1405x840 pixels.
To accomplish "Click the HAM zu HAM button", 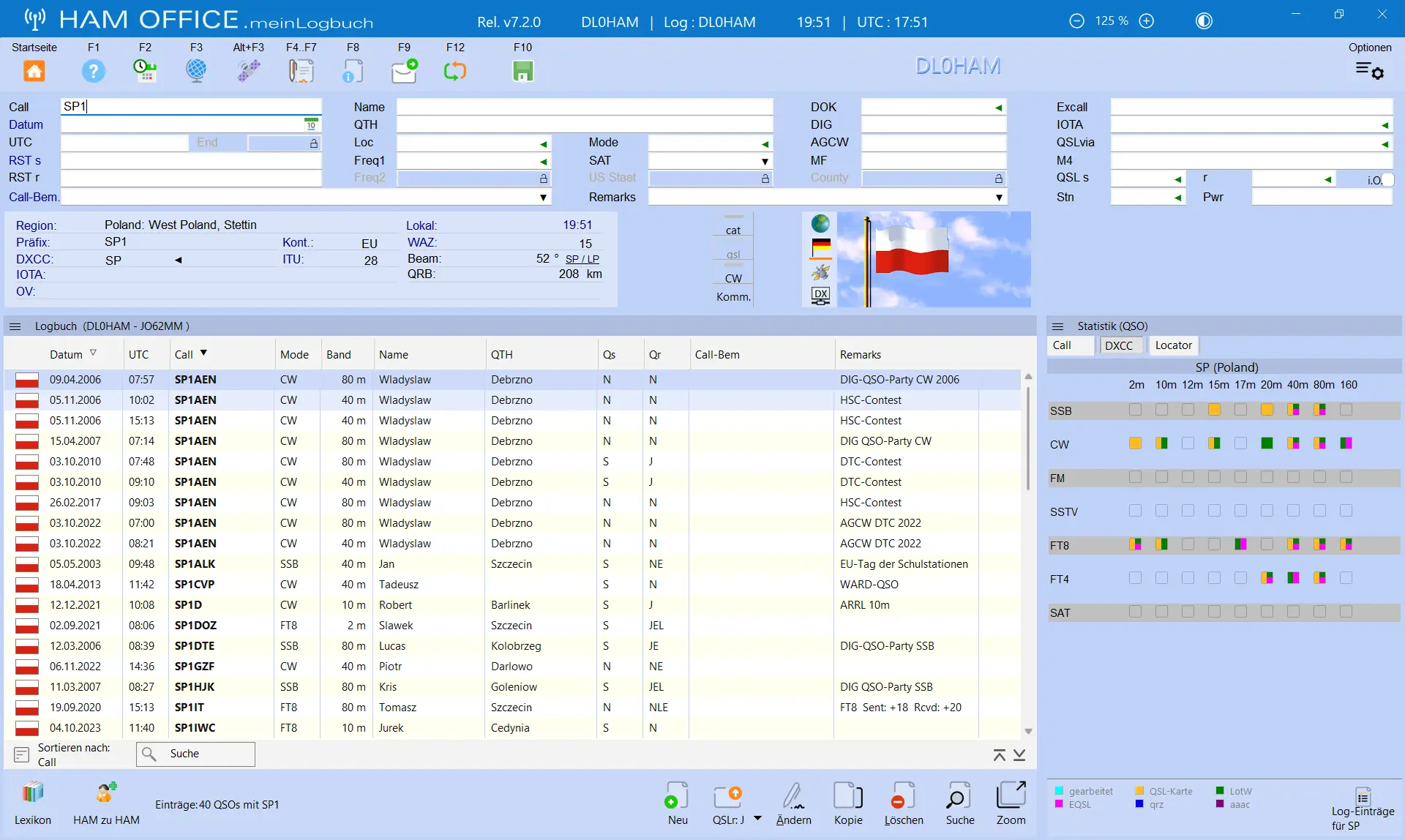I will [x=106, y=803].
